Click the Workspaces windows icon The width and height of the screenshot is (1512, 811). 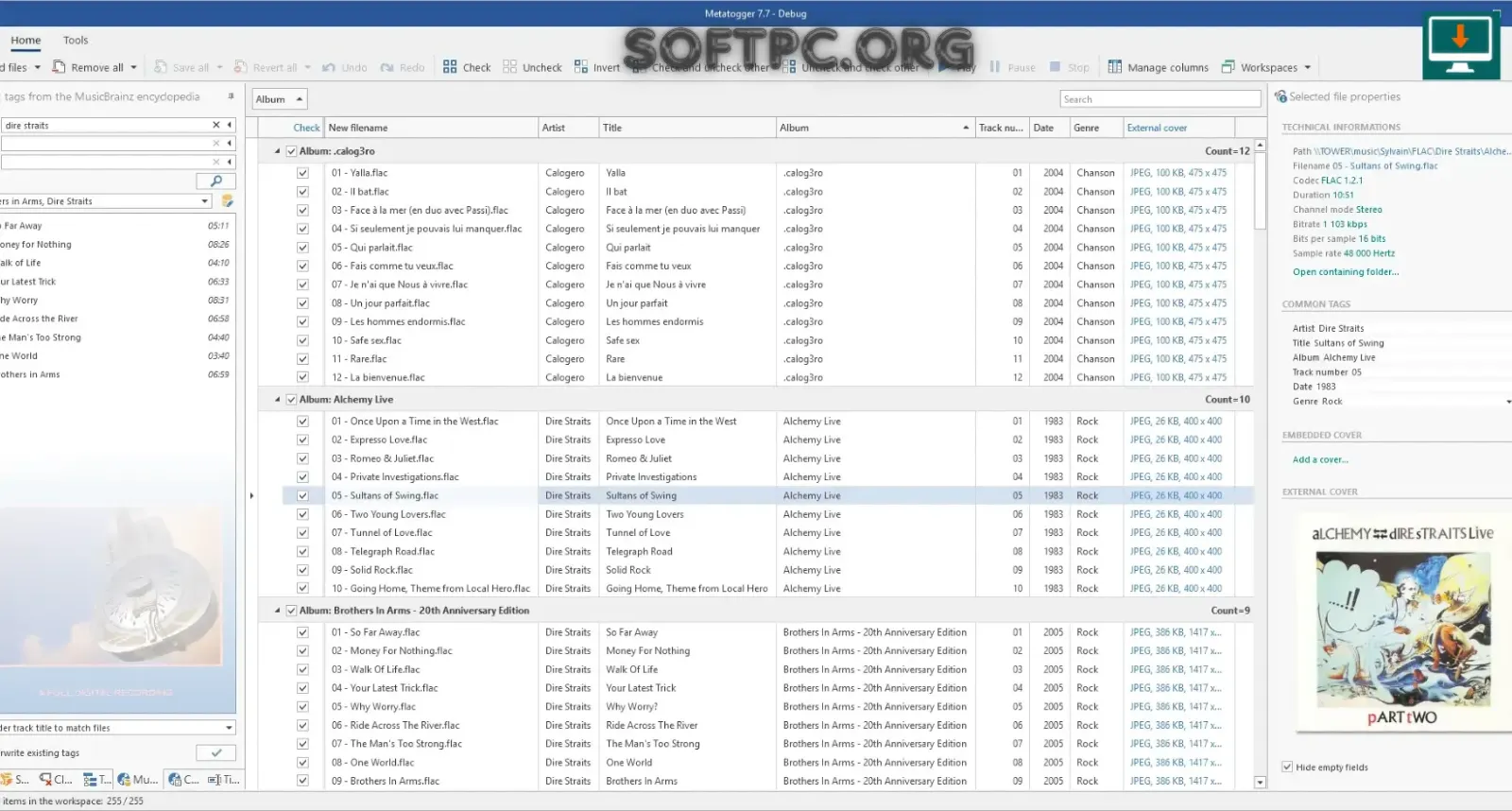[1228, 67]
